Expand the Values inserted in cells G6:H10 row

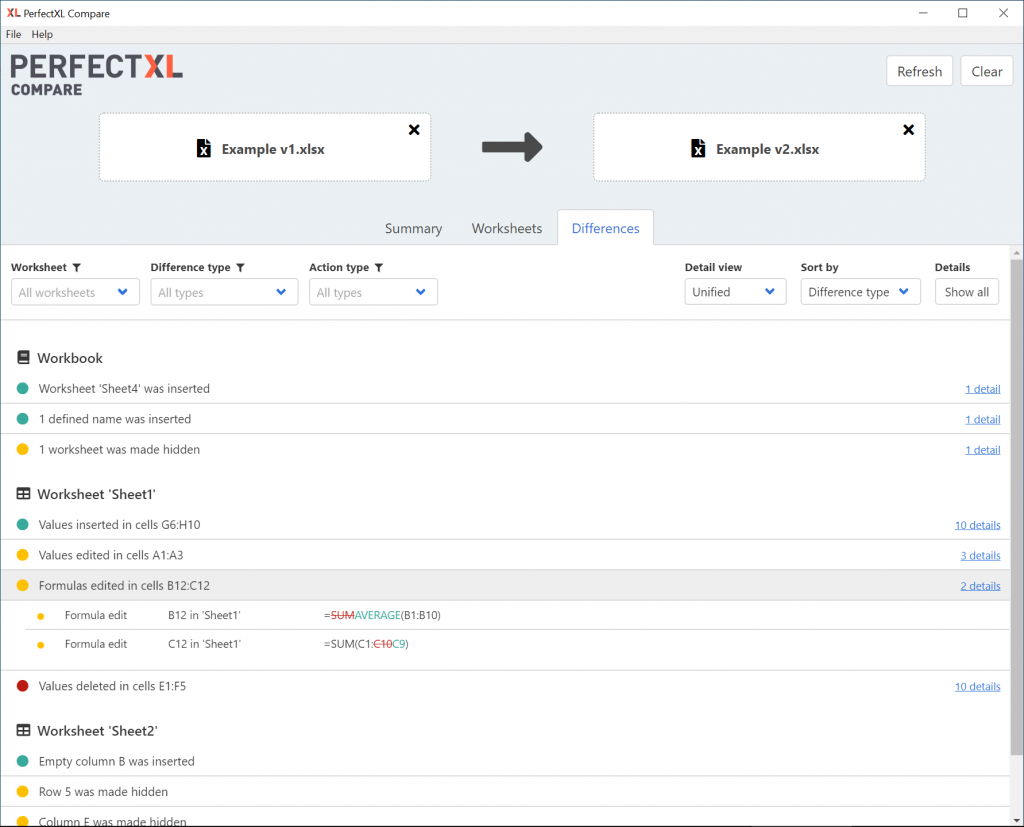(x=505, y=525)
